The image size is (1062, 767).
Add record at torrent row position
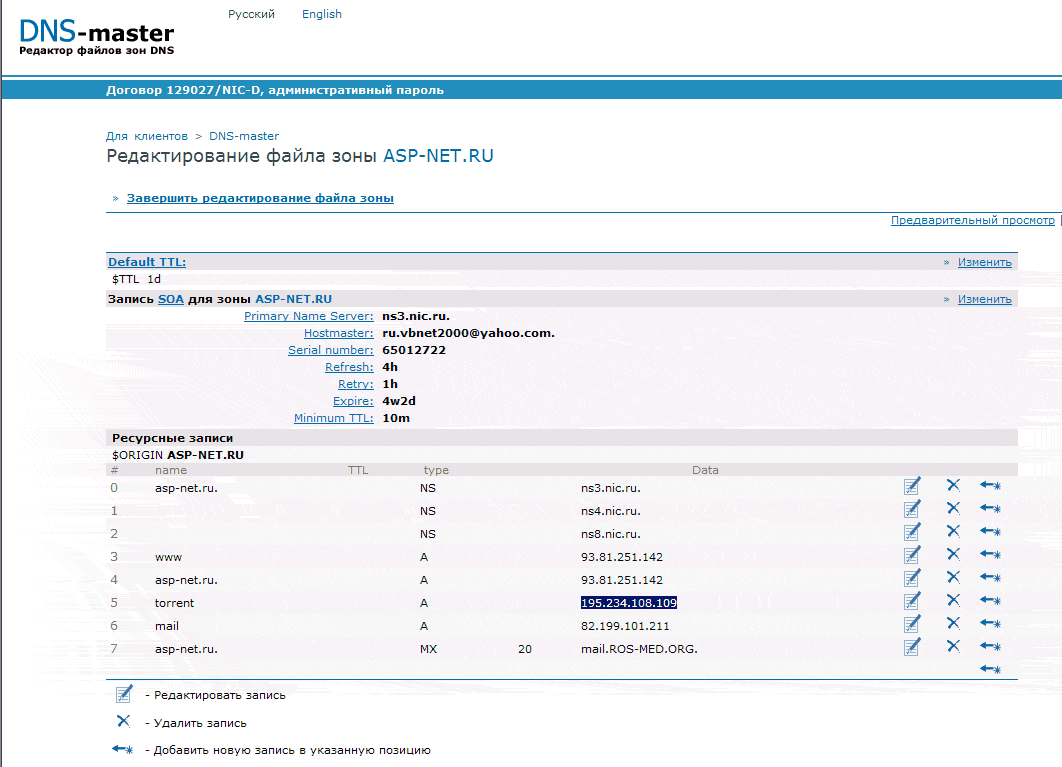pyautogui.click(x=990, y=600)
